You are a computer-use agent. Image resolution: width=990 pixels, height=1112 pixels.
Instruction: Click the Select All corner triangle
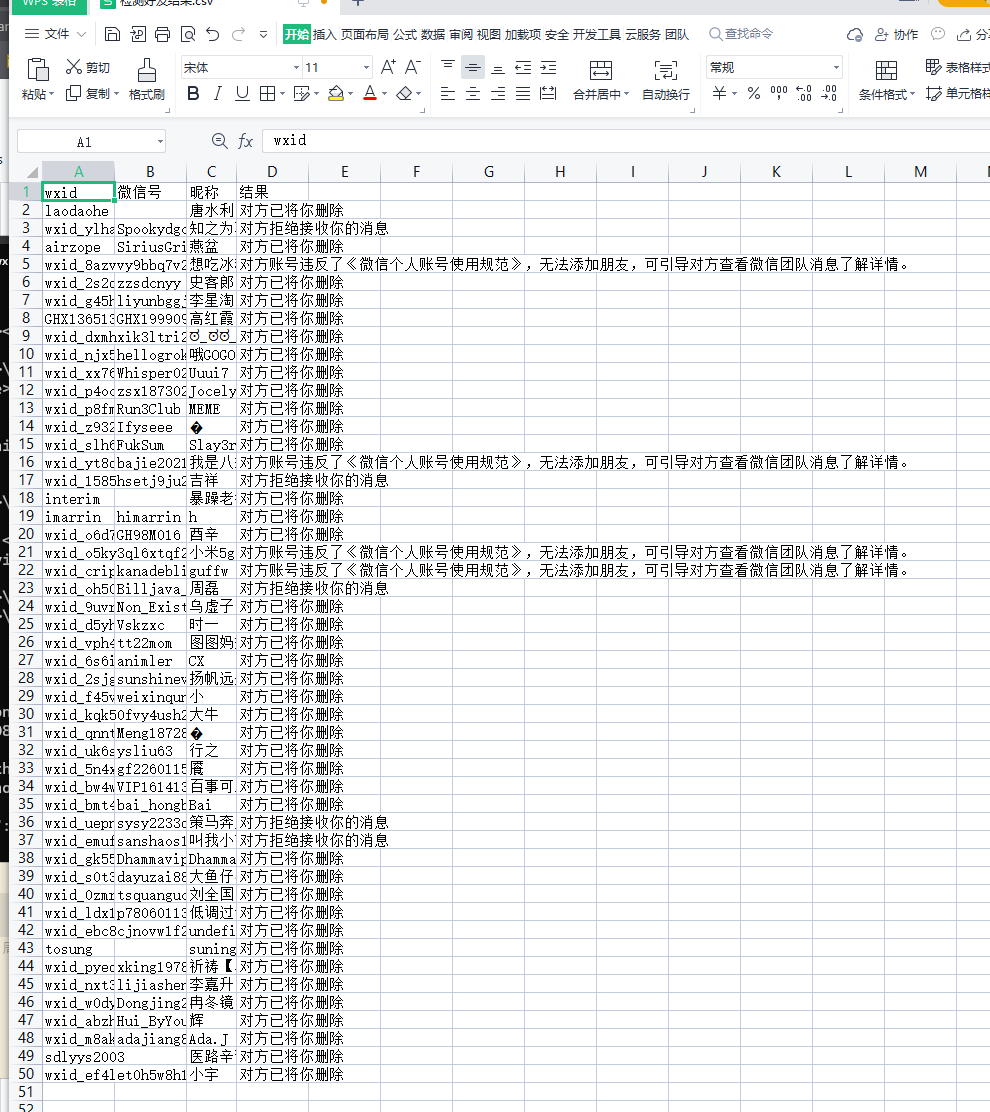point(32,172)
